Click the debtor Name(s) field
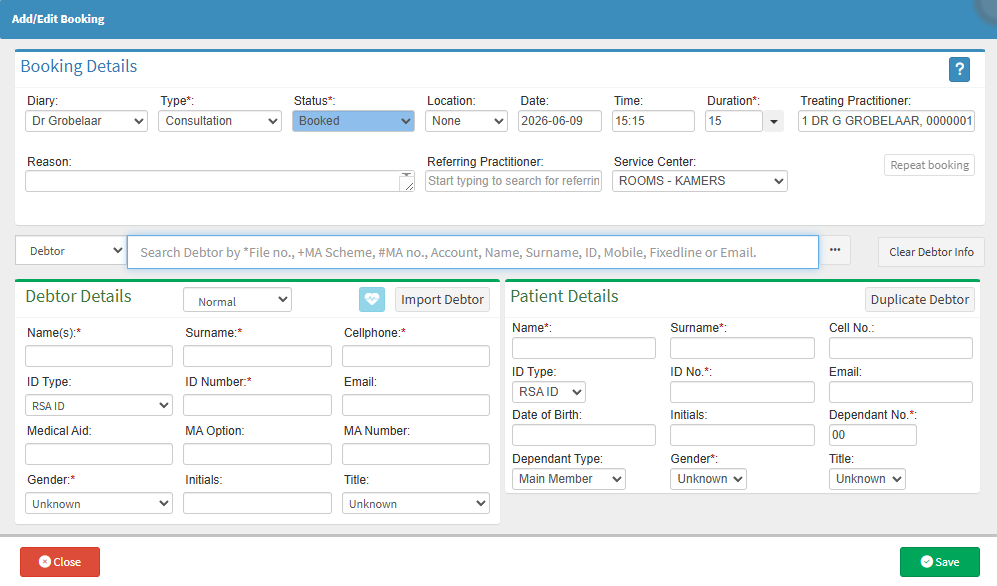 pos(99,356)
